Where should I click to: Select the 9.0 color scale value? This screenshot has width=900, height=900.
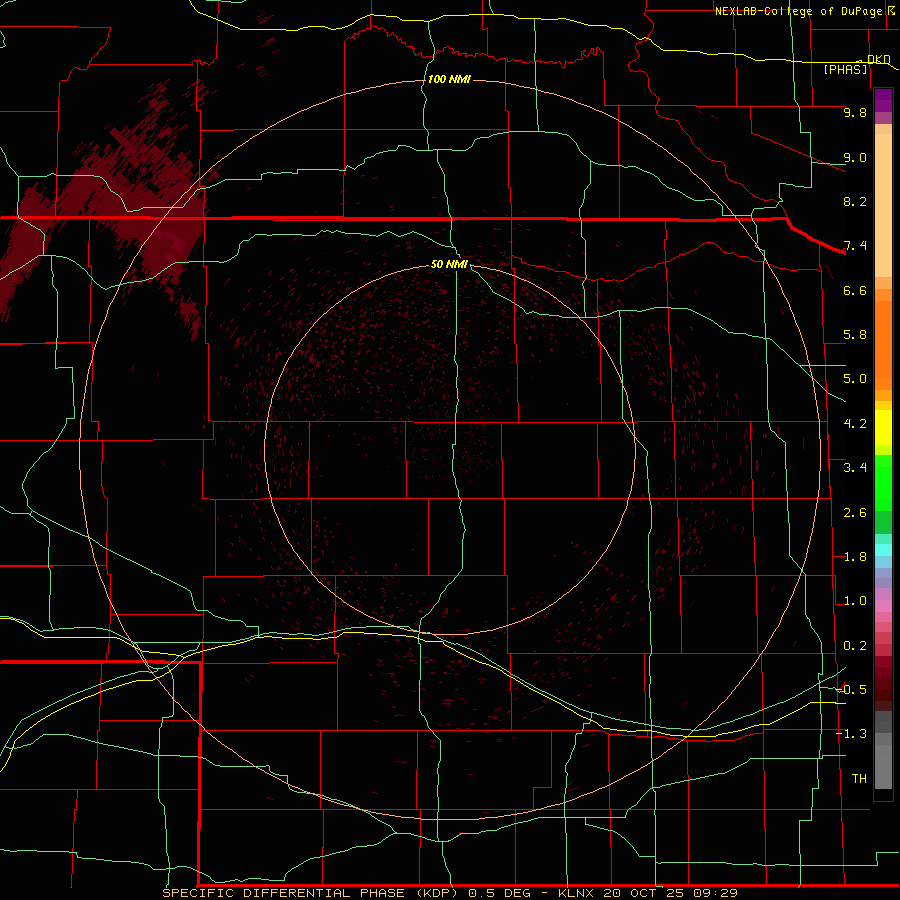(x=855, y=157)
